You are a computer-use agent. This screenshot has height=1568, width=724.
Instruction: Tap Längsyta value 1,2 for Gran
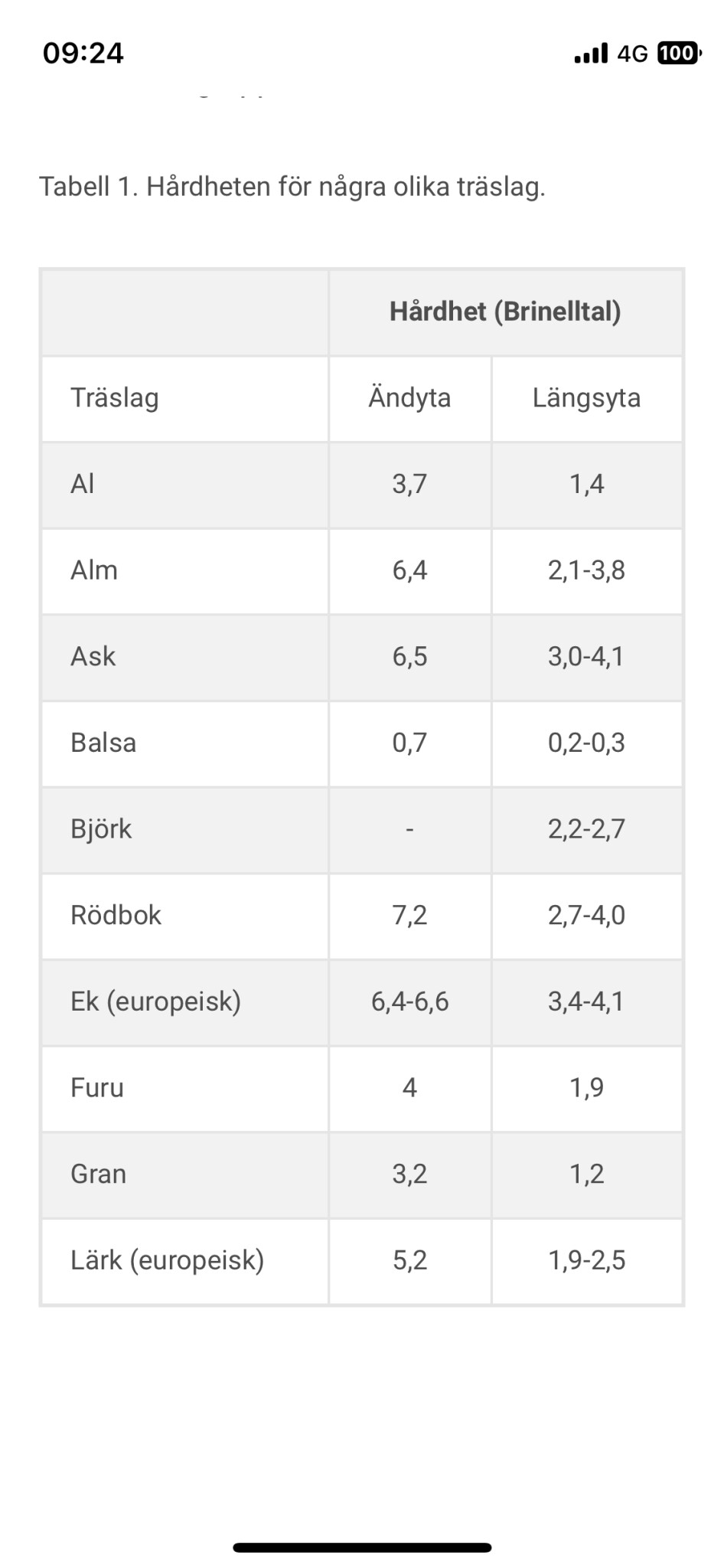coord(586,1174)
